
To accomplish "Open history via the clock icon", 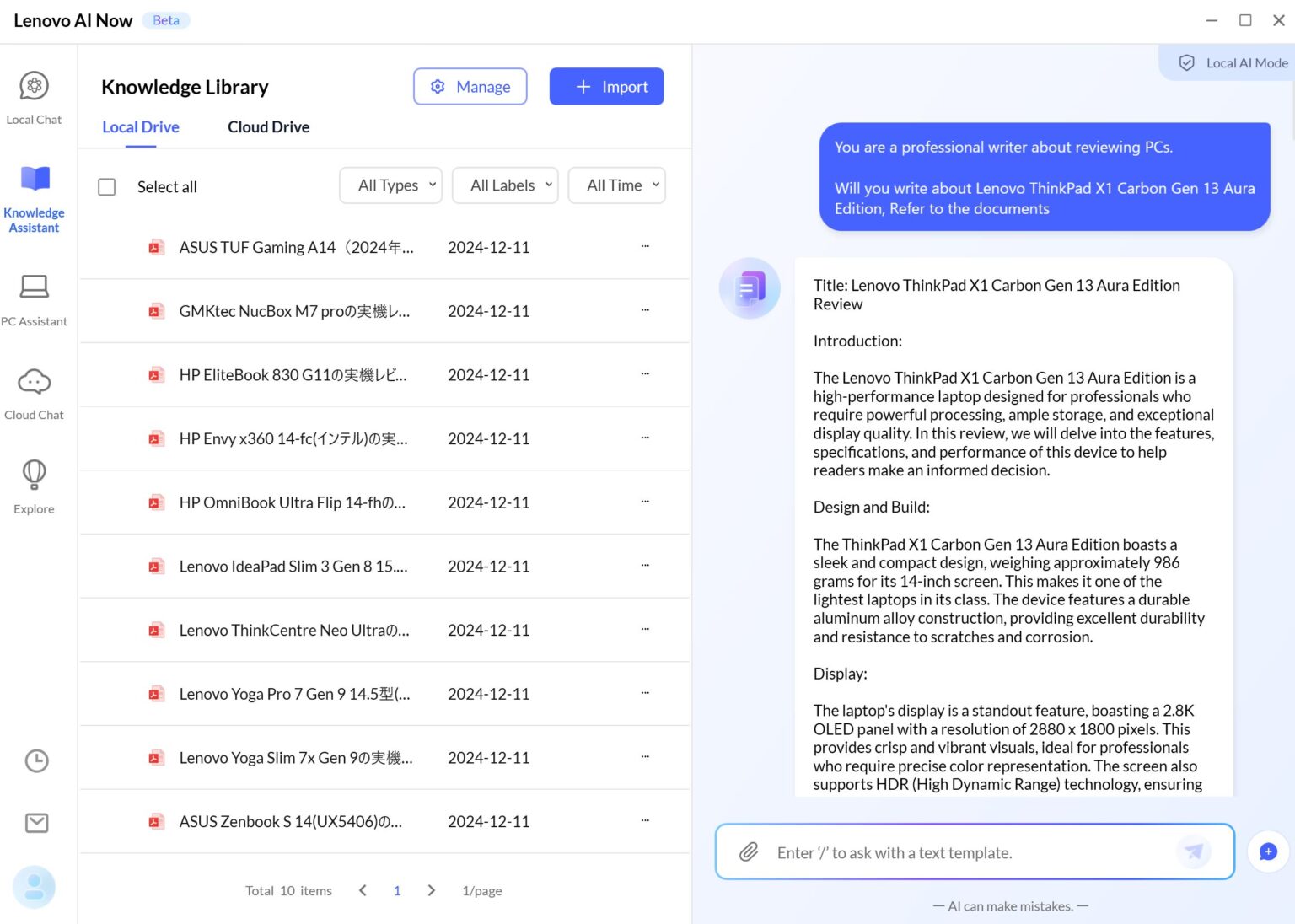I will tap(36, 760).
